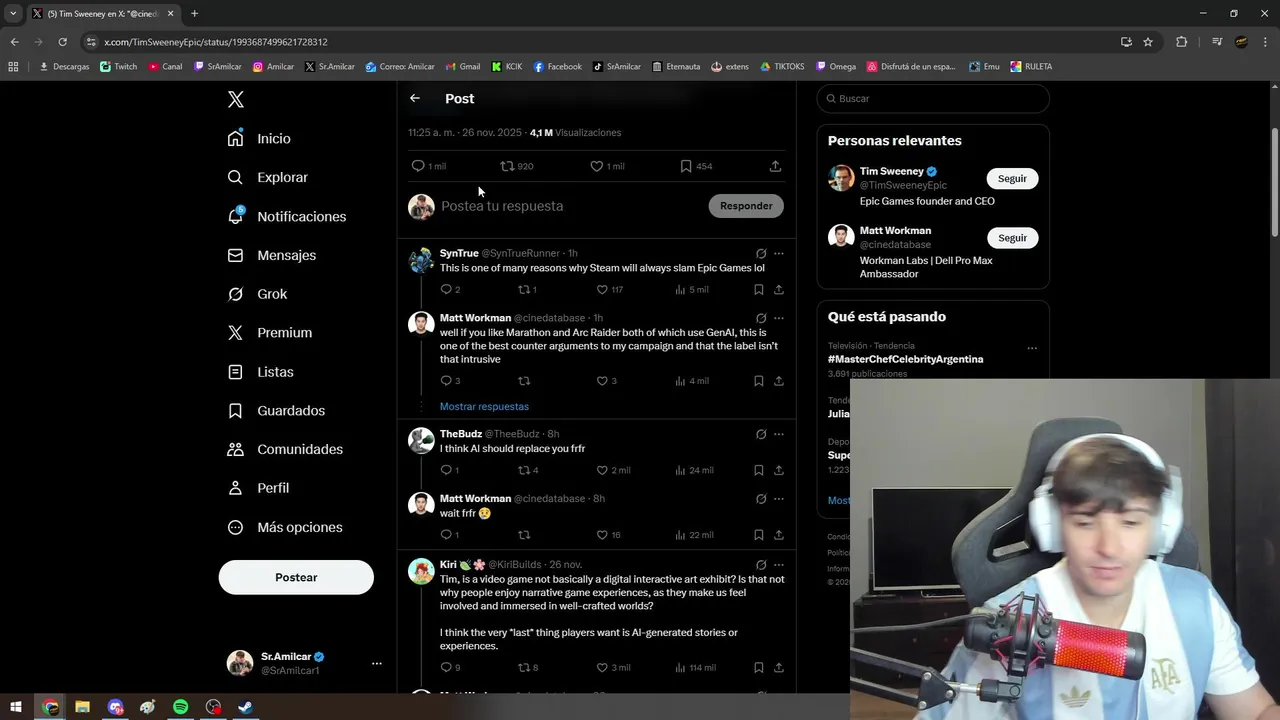Screen dimensions: 1280x720
Task: Click the browser address bar
Action: (600, 42)
